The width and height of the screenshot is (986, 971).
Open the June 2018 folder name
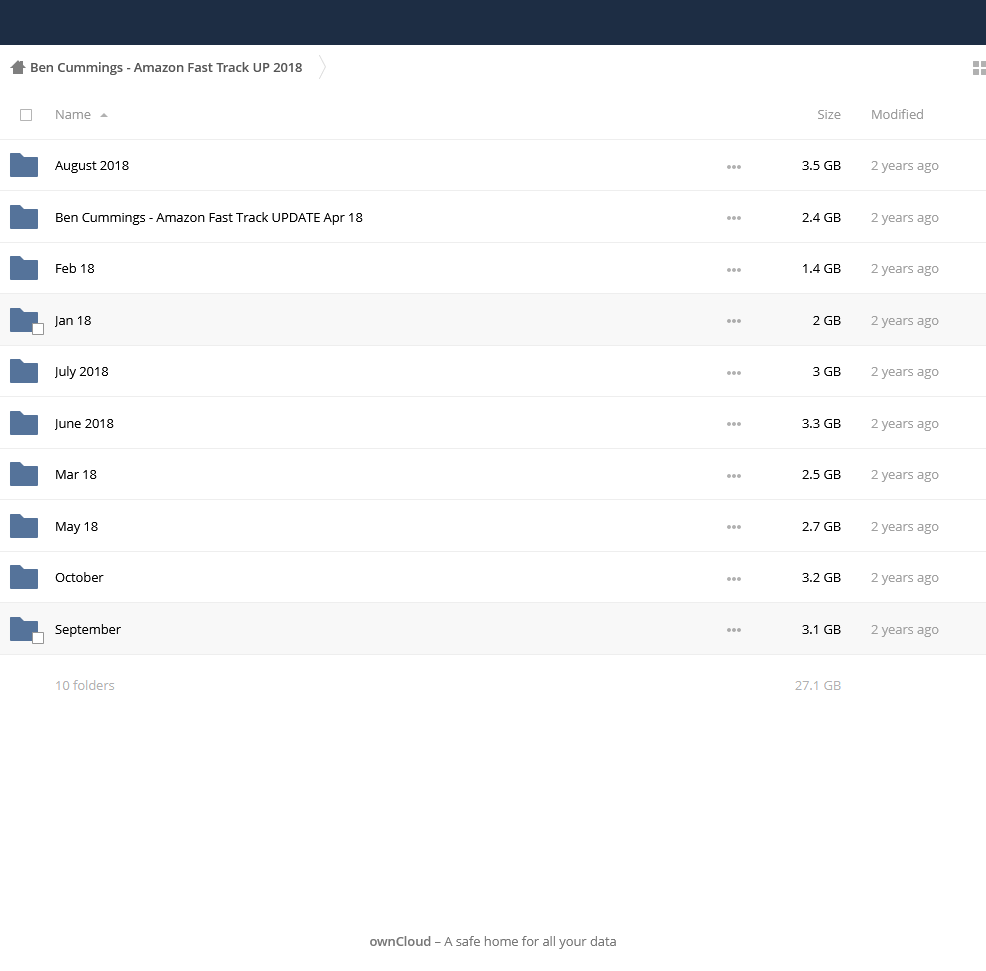tap(84, 424)
